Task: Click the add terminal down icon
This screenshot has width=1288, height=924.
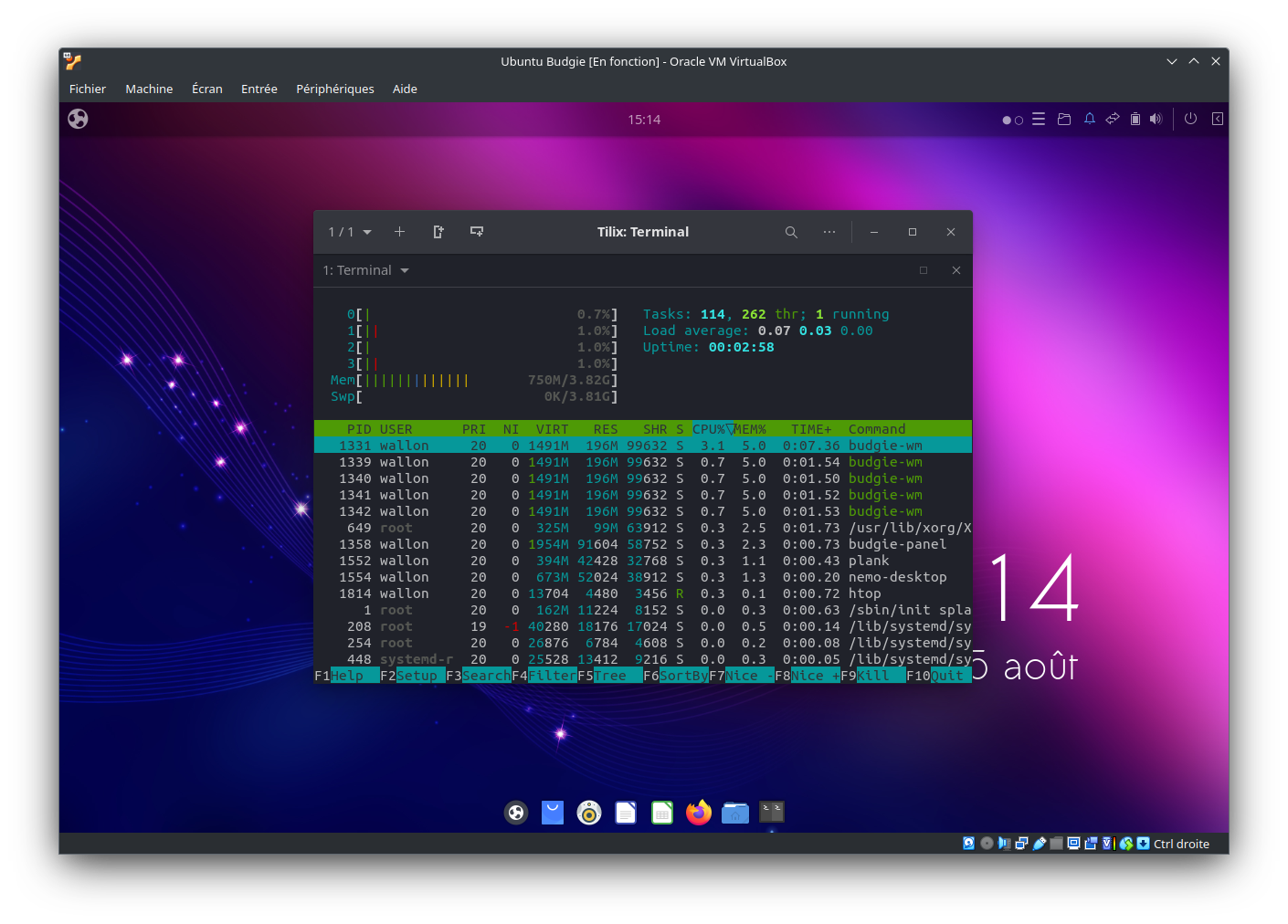Action: pyautogui.click(x=477, y=232)
